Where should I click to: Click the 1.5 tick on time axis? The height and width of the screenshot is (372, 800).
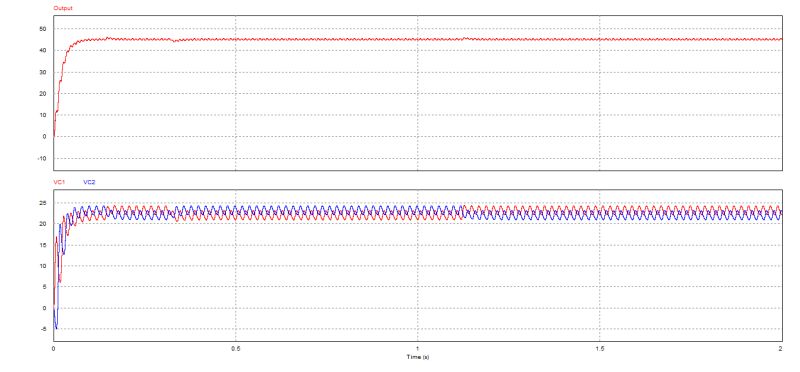(599, 349)
